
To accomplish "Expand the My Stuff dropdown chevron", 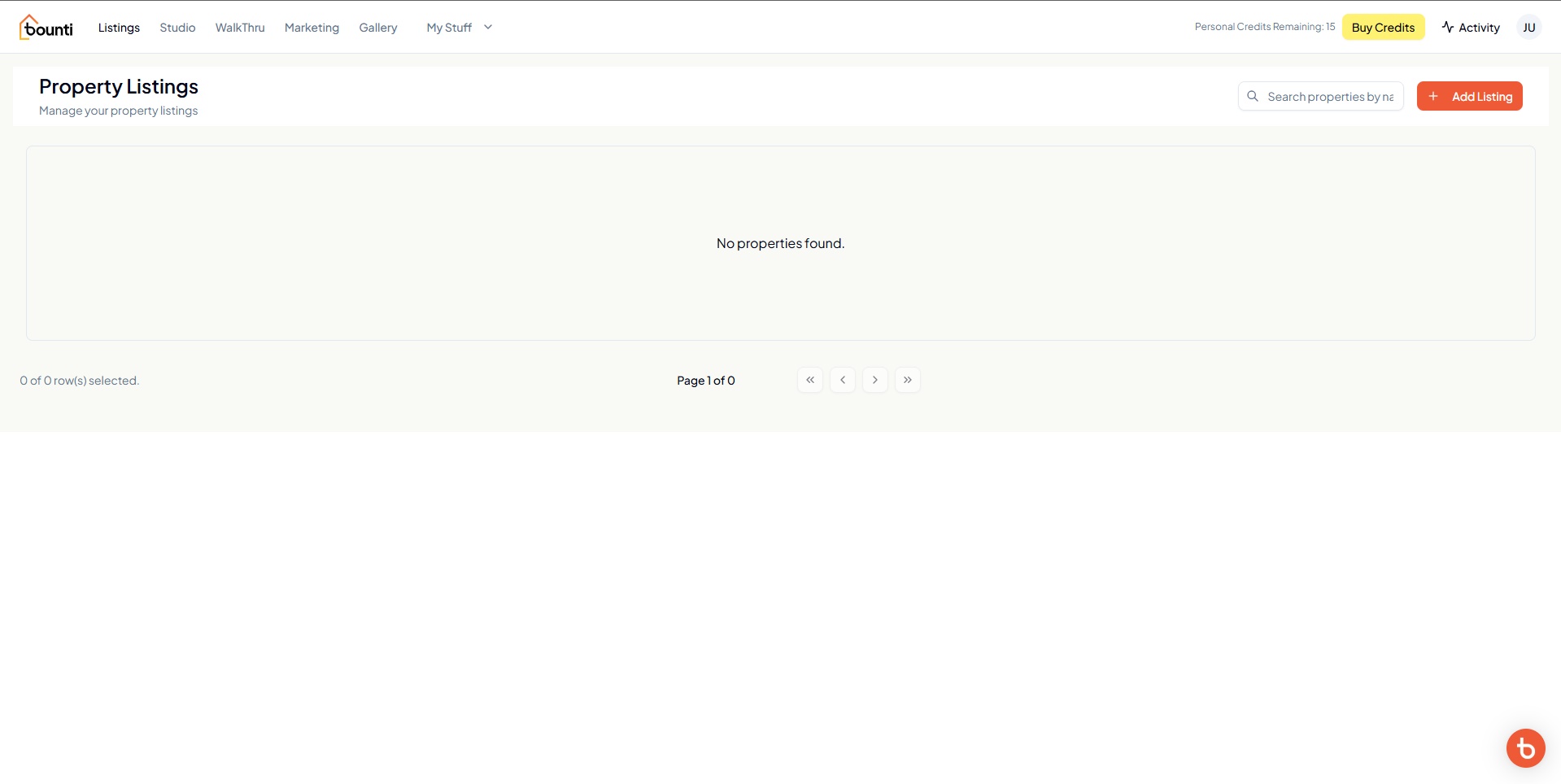I will click(488, 27).
